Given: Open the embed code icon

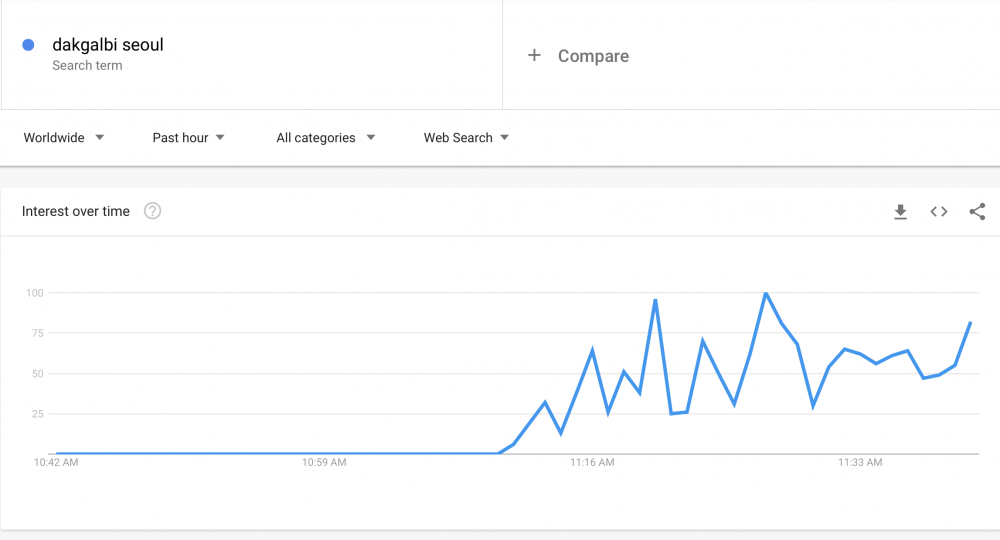Looking at the screenshot, I should click(938, 212).
